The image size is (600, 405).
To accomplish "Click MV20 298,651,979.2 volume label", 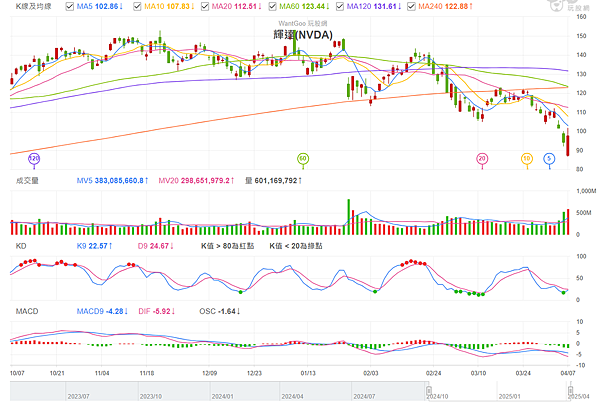I will (x=196, y=180).
